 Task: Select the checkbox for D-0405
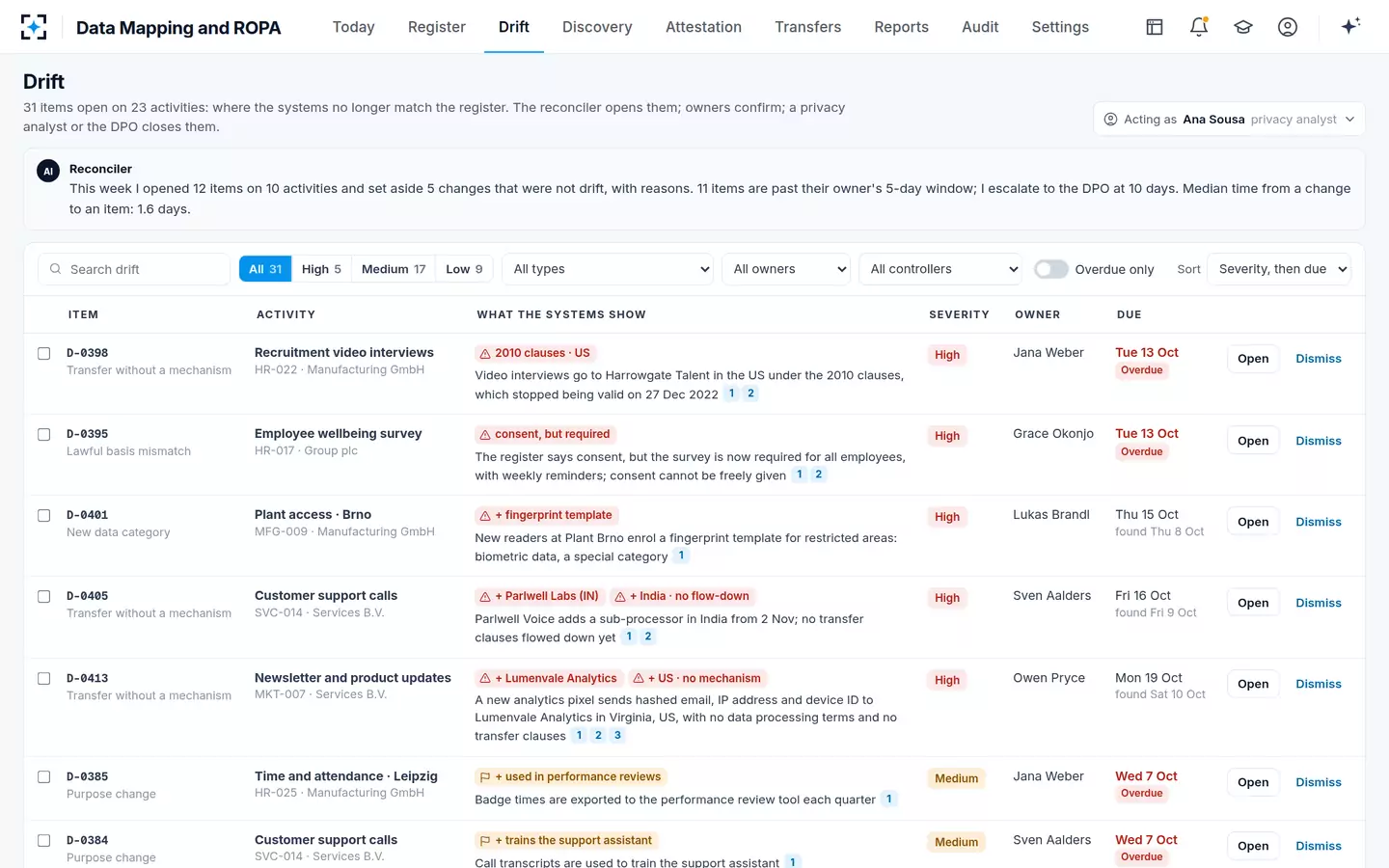pos(43,596)
